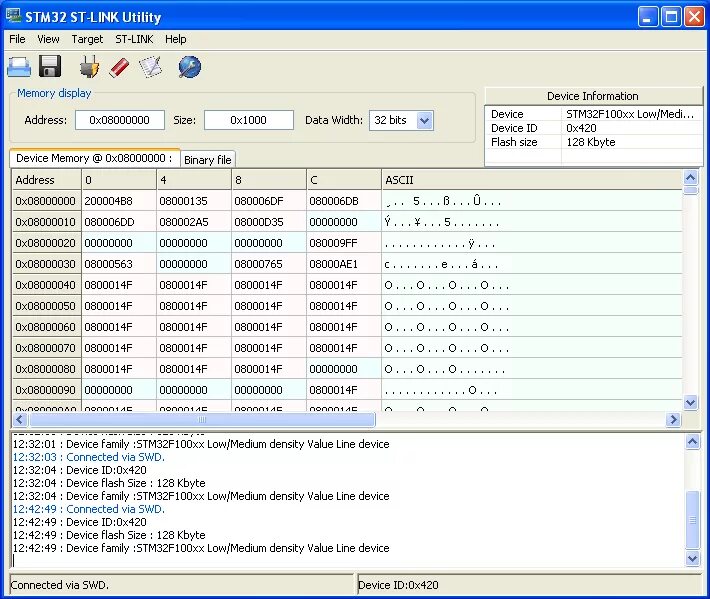Image resolution: width=710 pixels, height=599 pixels.
Task: Click memory table scroll up arrow
Action: click(690, 177)
